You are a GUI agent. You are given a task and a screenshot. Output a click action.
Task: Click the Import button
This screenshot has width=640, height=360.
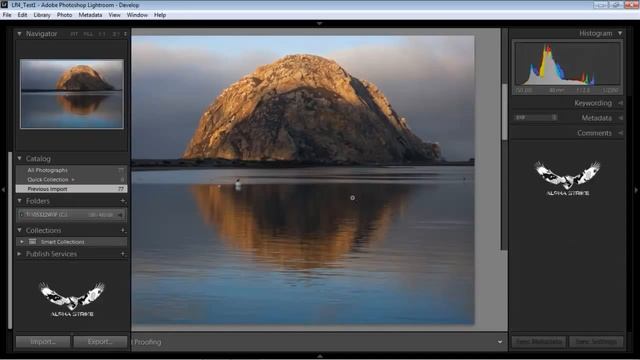tap(43, 341)
